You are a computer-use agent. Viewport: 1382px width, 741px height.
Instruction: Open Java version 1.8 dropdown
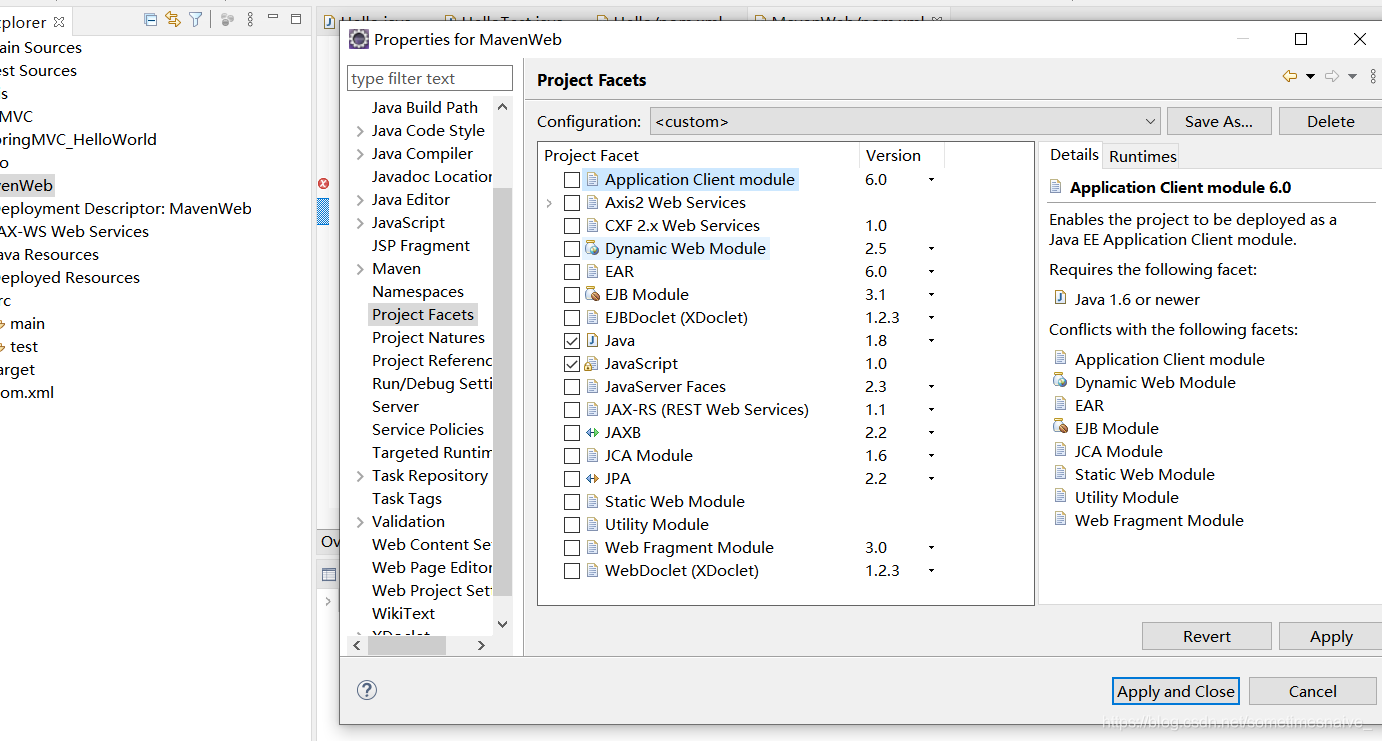(x=931, y=341)
